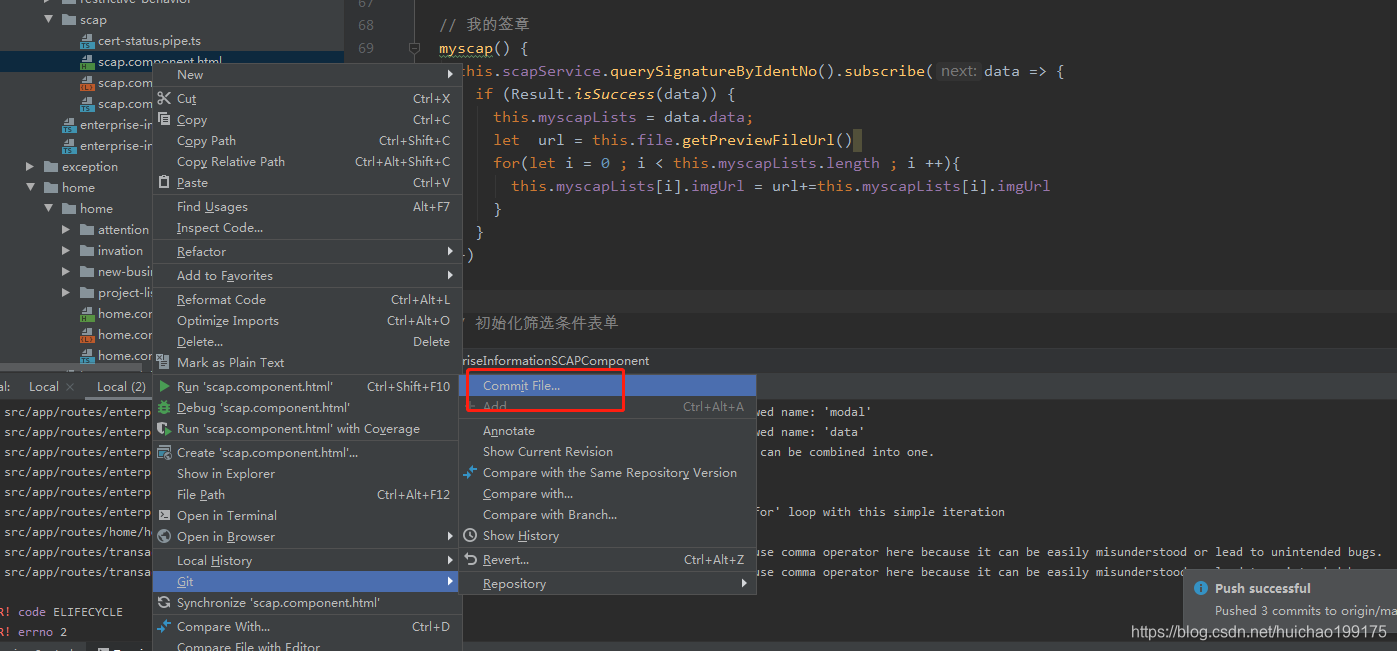Run 'scap.component.html' with Coverage
Image resolution: width=1397 pixels, height=651 pixels.
tap(165, 428)
